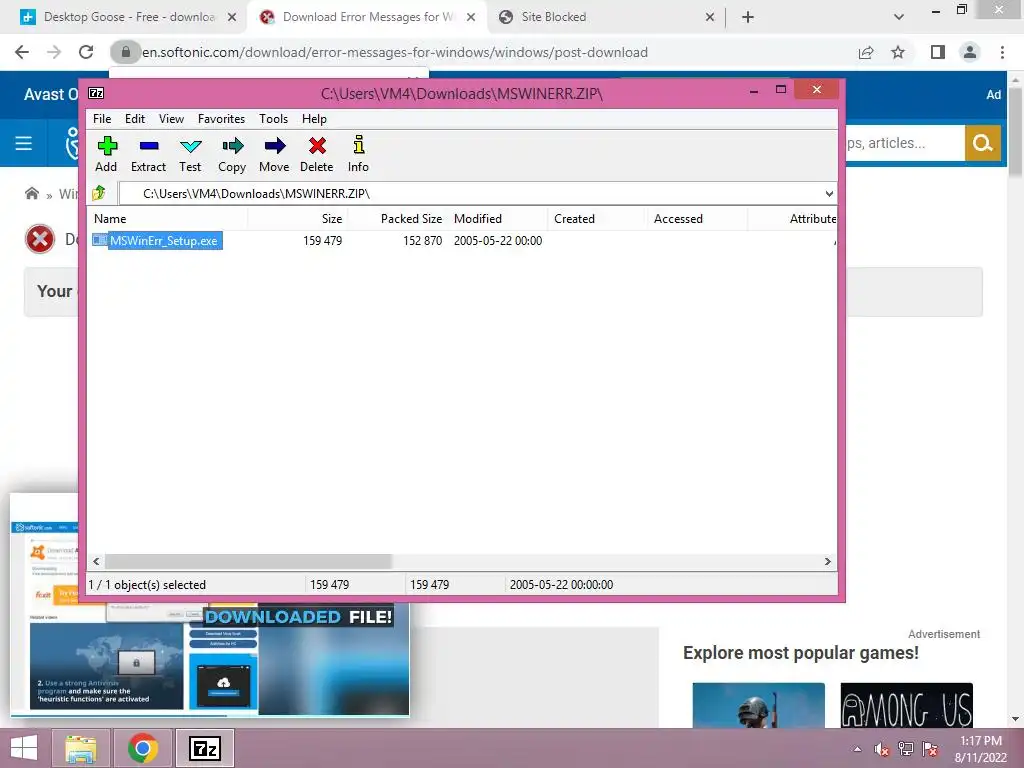Click the Attributes column header
The height and width of the screenshot is (768, 1024).
[792, 219]
